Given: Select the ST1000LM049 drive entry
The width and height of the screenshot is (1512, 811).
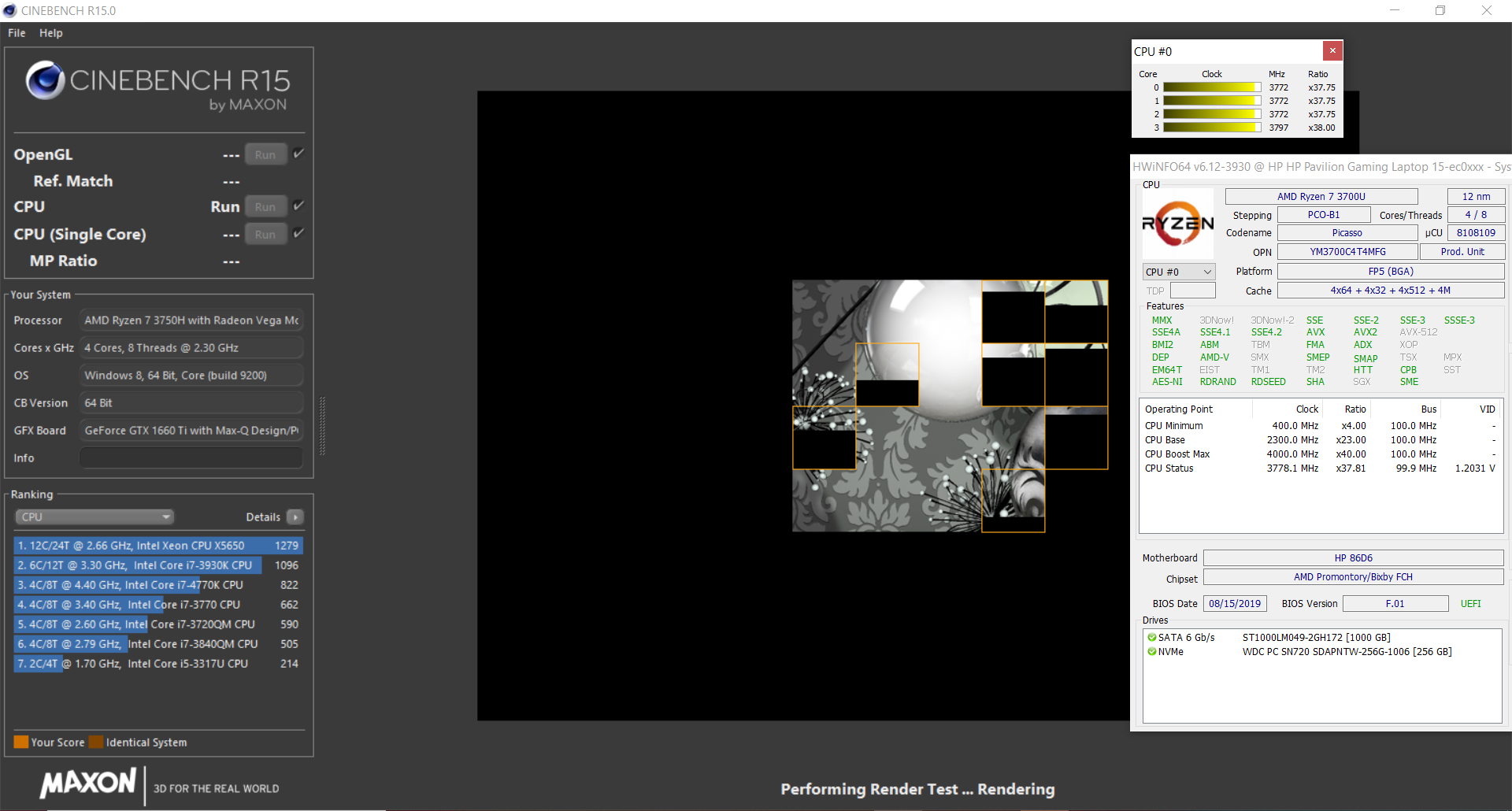Looking at the screenshot, I should tap(1316, 638).
